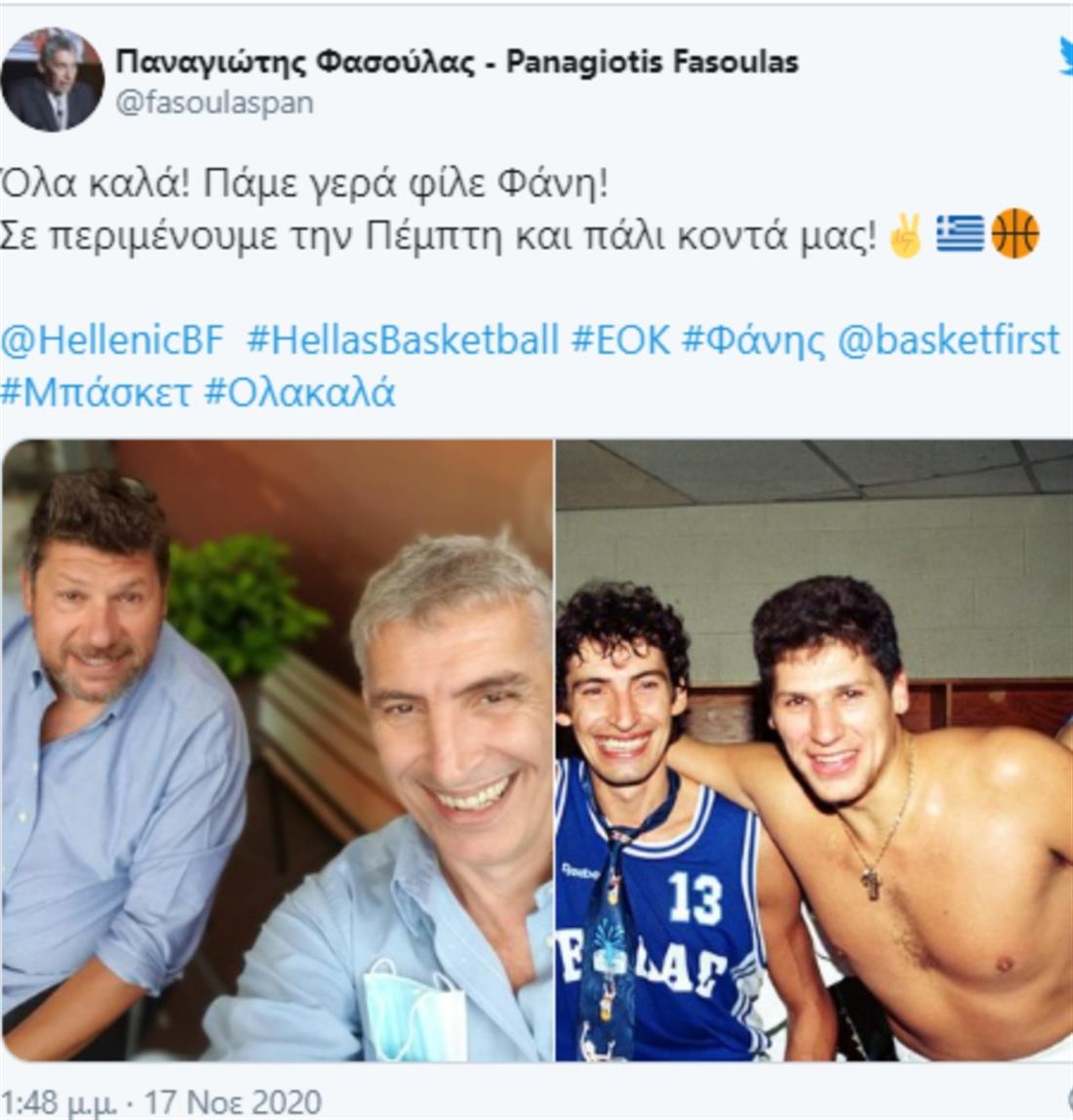Screen dimensions: 1073x1120
Task: Open the author's profile avatar picture
Action: (x=52, y=79)
